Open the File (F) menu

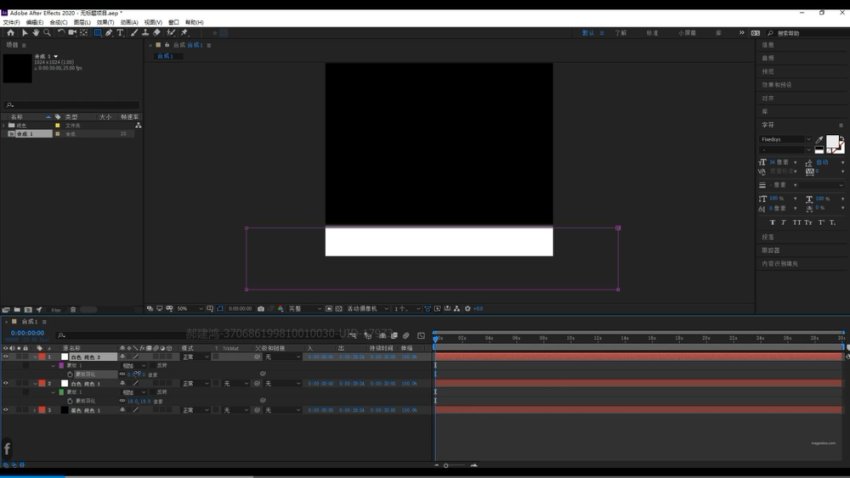point(11,22)
